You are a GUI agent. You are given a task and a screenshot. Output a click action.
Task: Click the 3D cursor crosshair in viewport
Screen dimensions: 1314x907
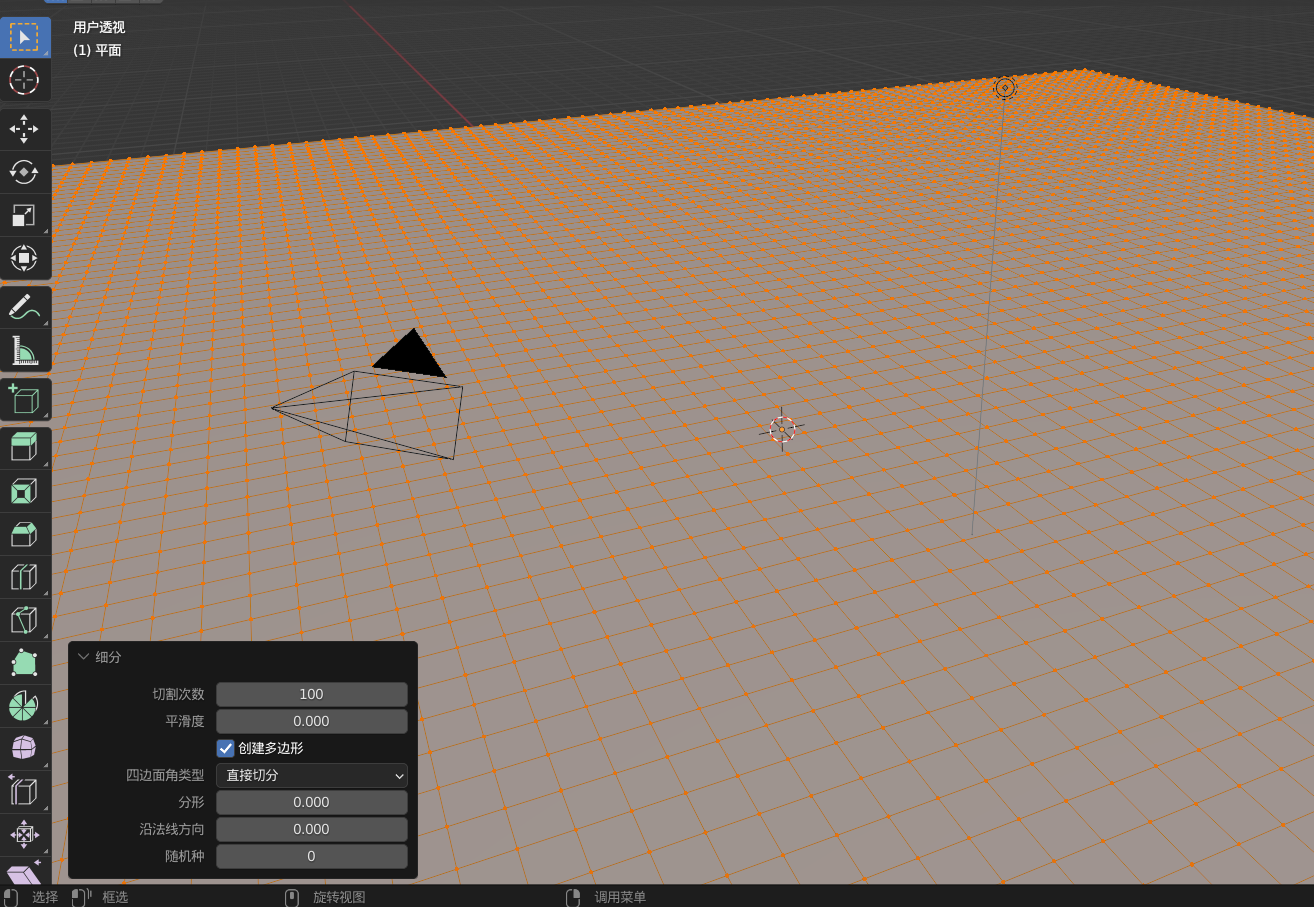pos(782,430)
